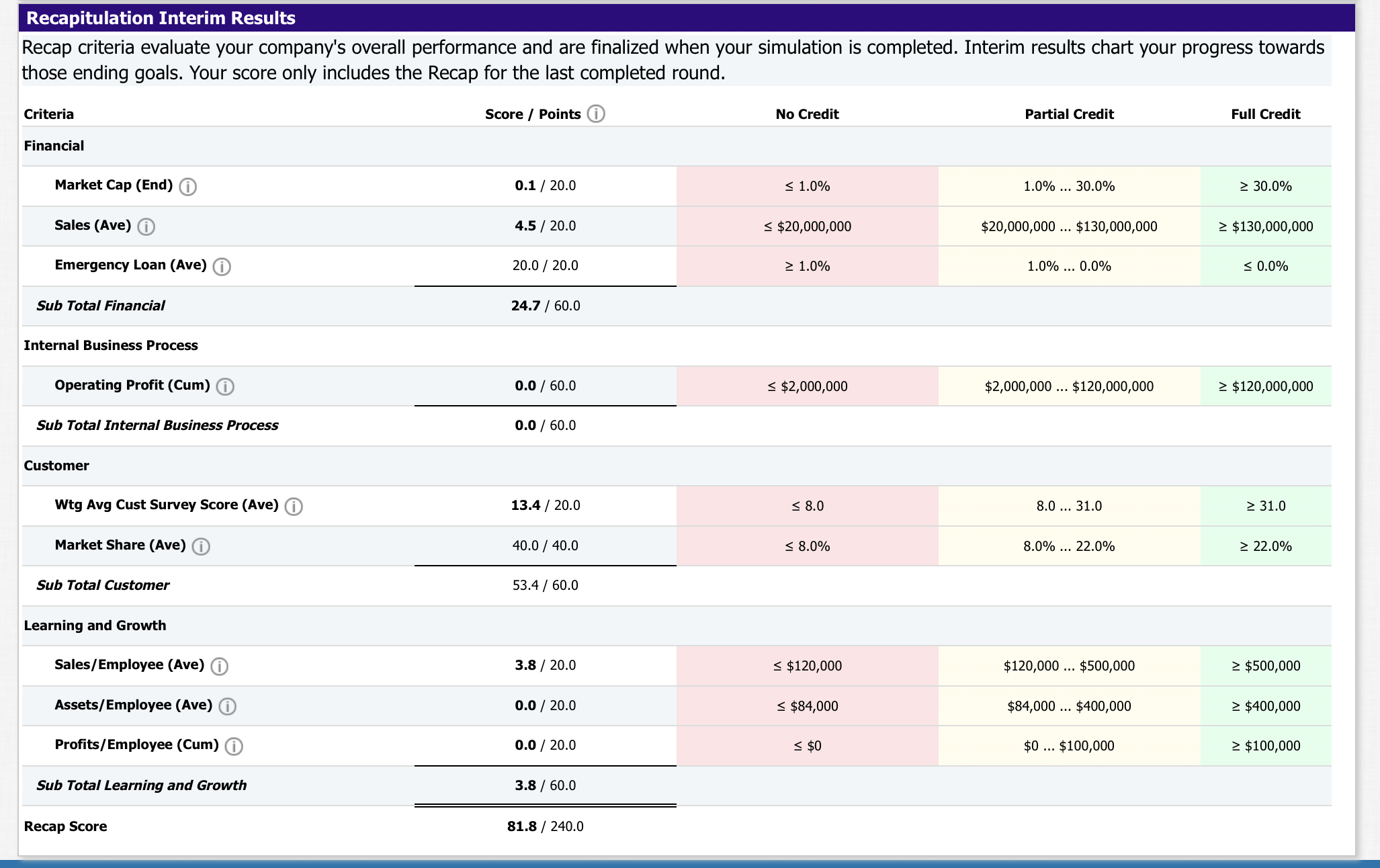Image resolution: width=1380 pixels, height=868 pixels.
Task: Select the Financial section header
Action: pyautogui.click(x=54, y=146)
